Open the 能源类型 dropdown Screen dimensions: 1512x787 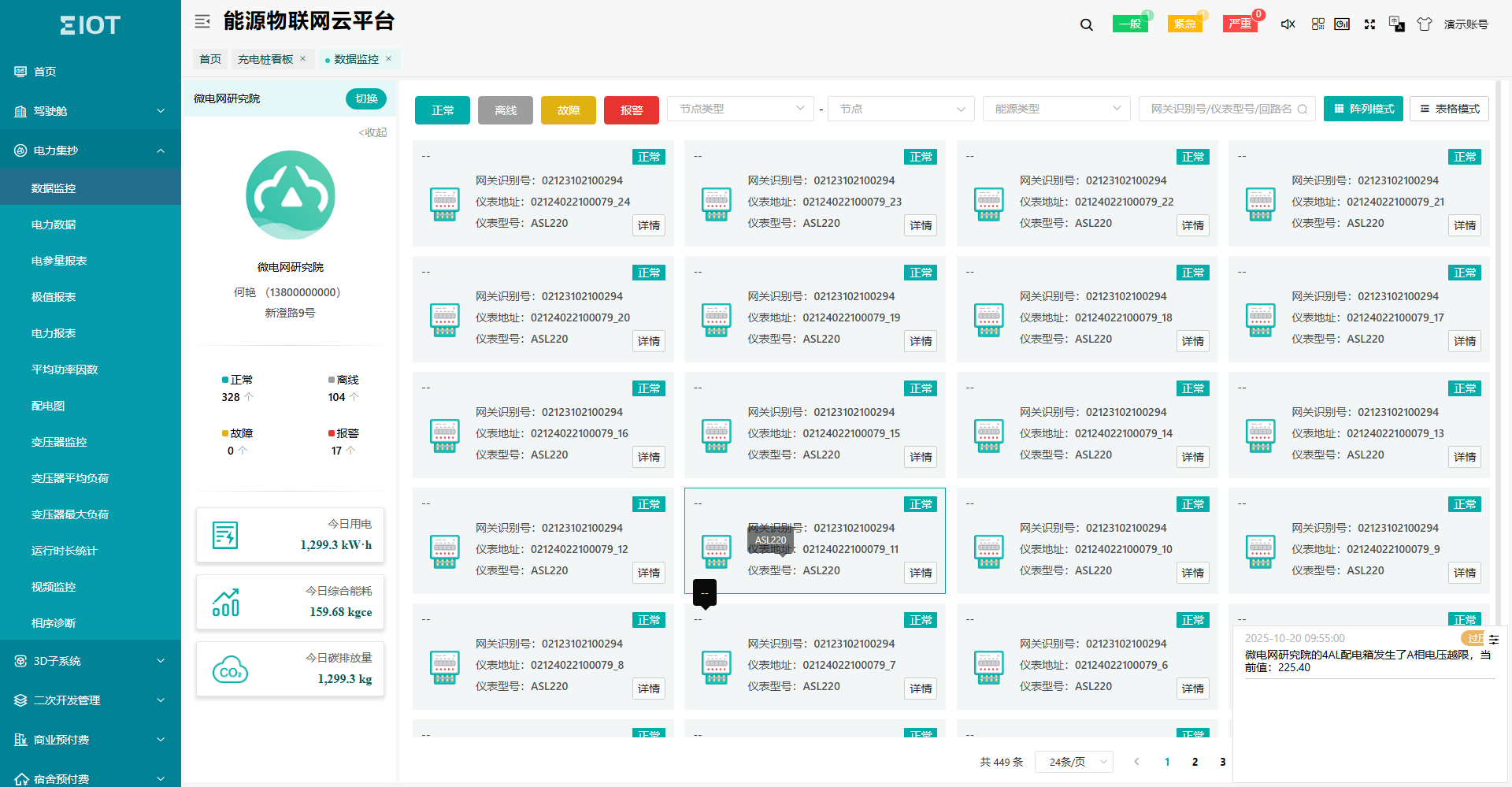click(x=1056, y=109)
